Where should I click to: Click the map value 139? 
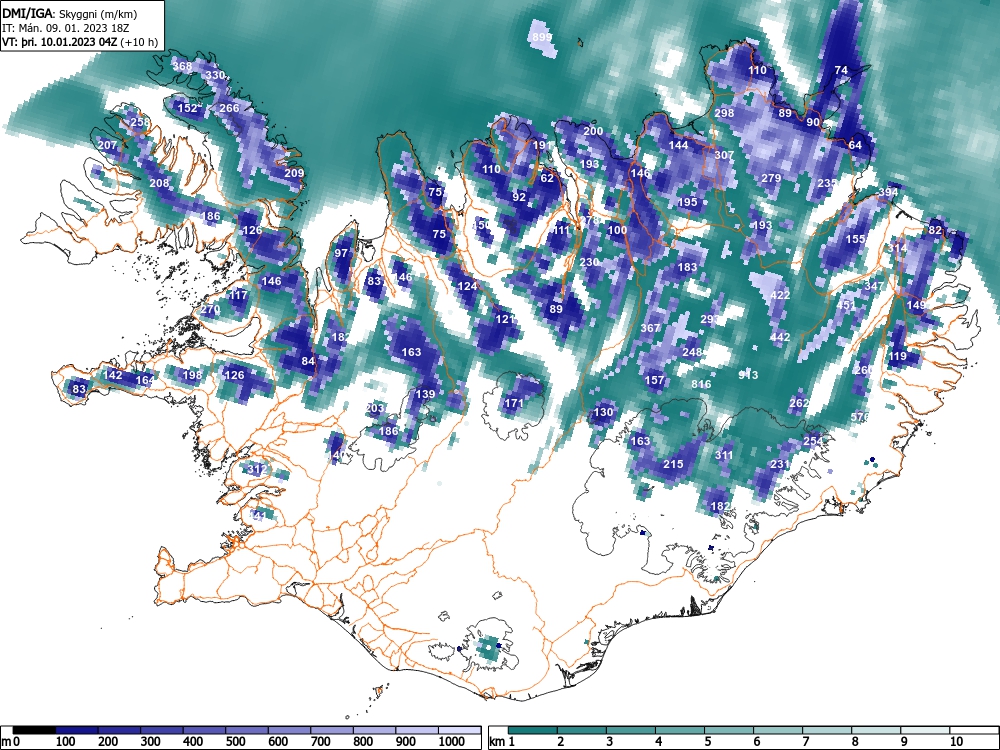pyautogui.click(x=425, y=393)
